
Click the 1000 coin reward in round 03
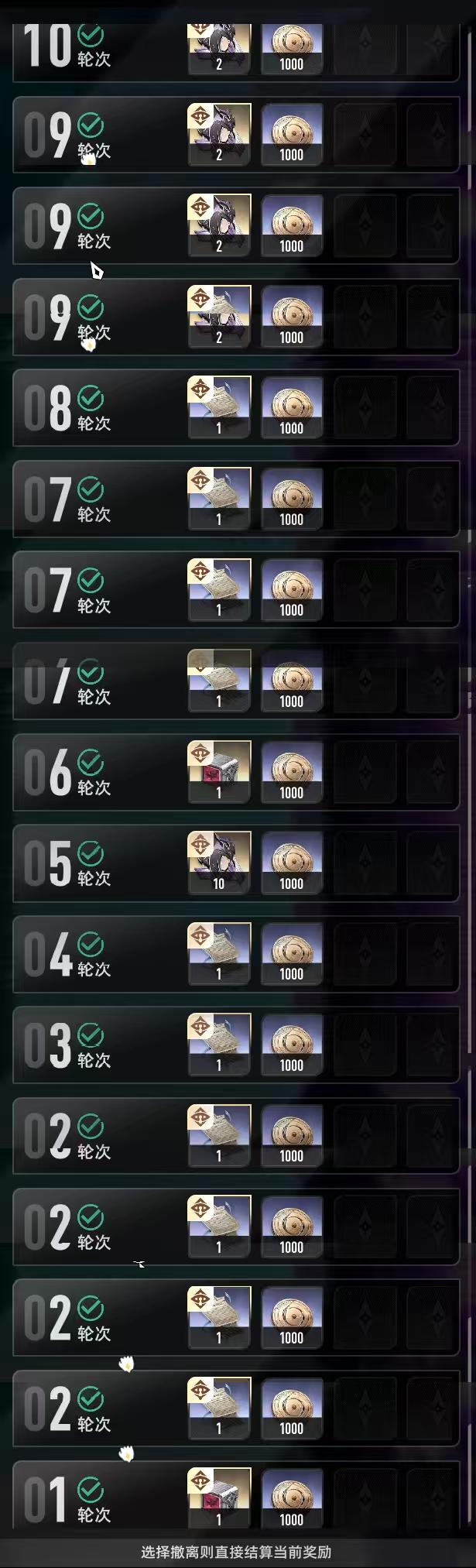[292, 1045]
